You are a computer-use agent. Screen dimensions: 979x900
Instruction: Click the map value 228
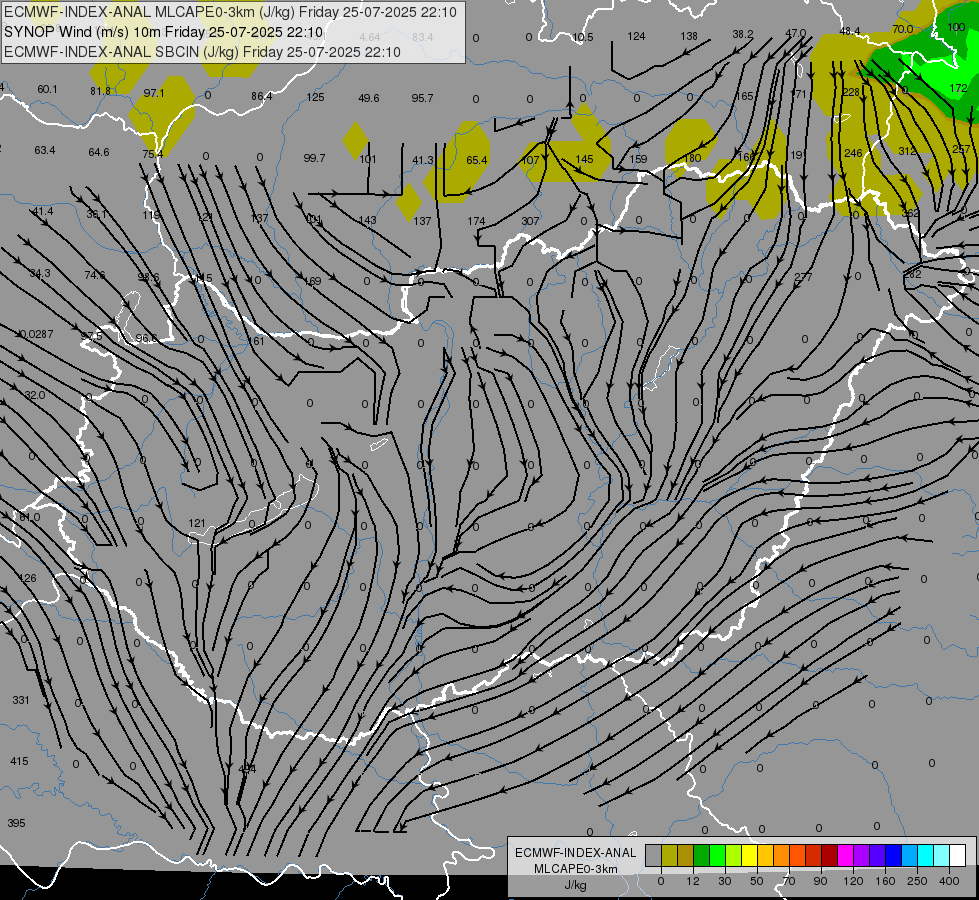click(x=851, y=92)
